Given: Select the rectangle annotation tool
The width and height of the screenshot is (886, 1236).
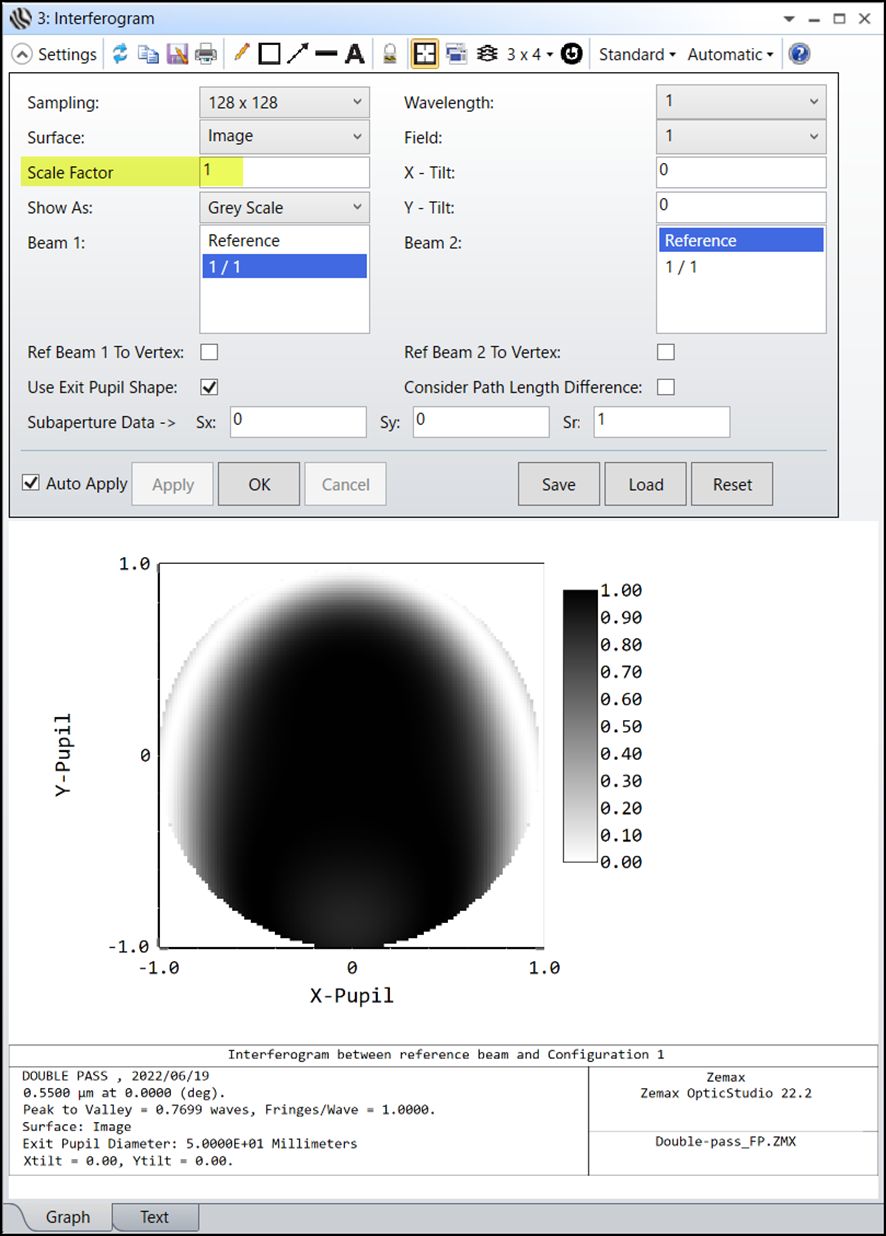Looking at the screenshot, I should pyautogui.click(x=269, y=54).
